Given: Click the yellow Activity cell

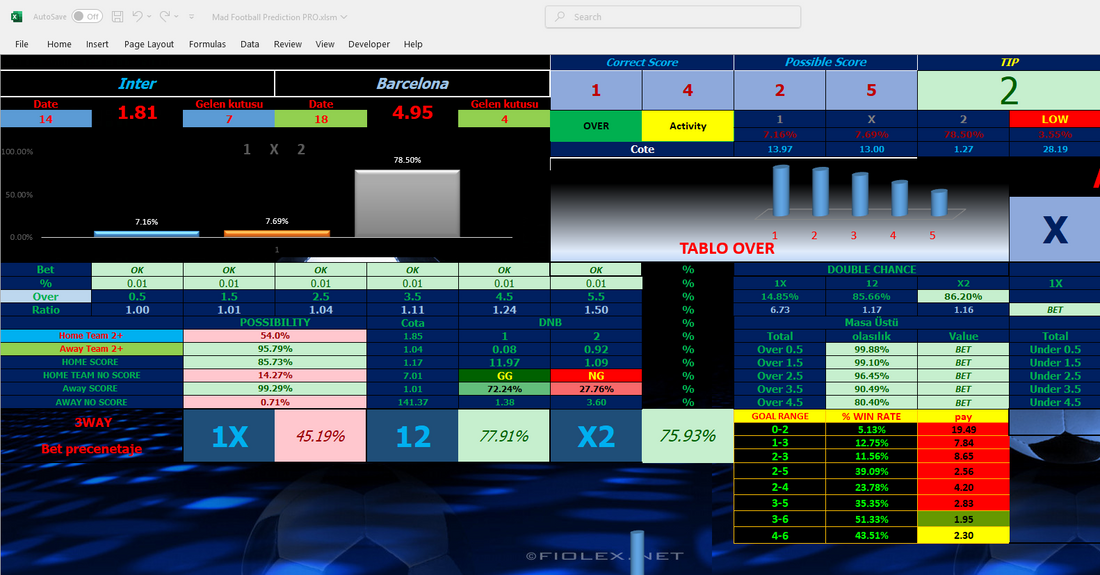Looking at the screenshot, I should click(688, 126).
